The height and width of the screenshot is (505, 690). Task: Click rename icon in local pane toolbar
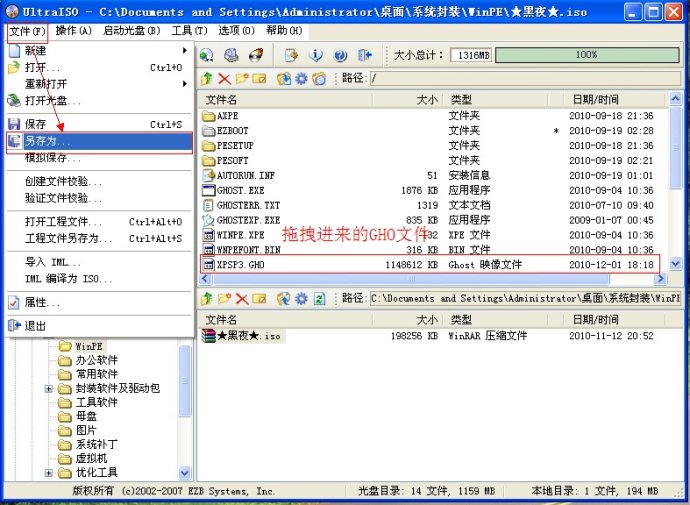coord(260,299)
